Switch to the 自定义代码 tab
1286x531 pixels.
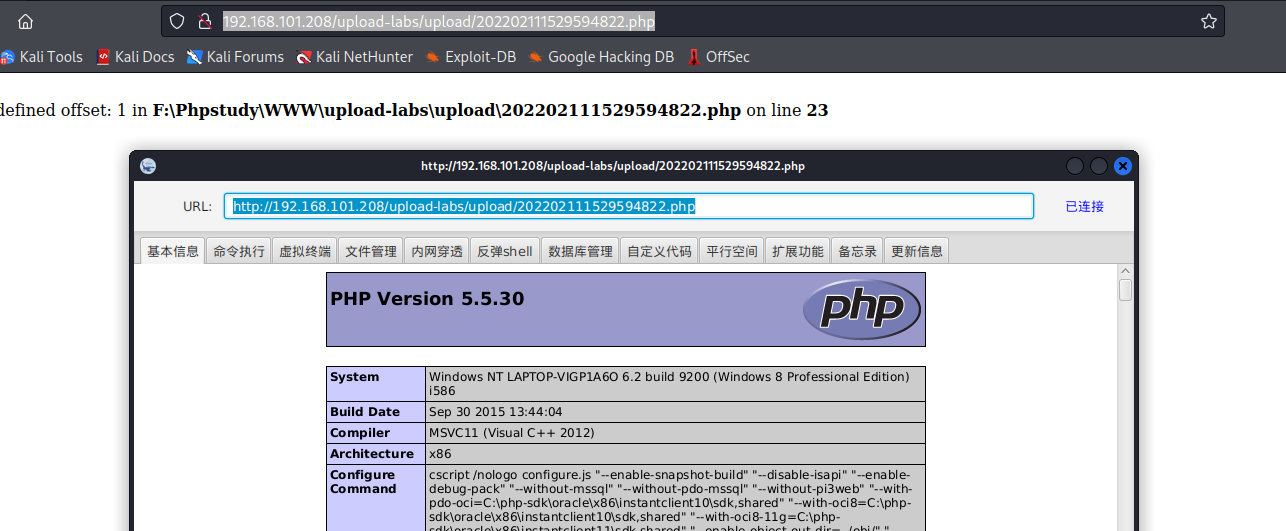click(x=660, y=251)
